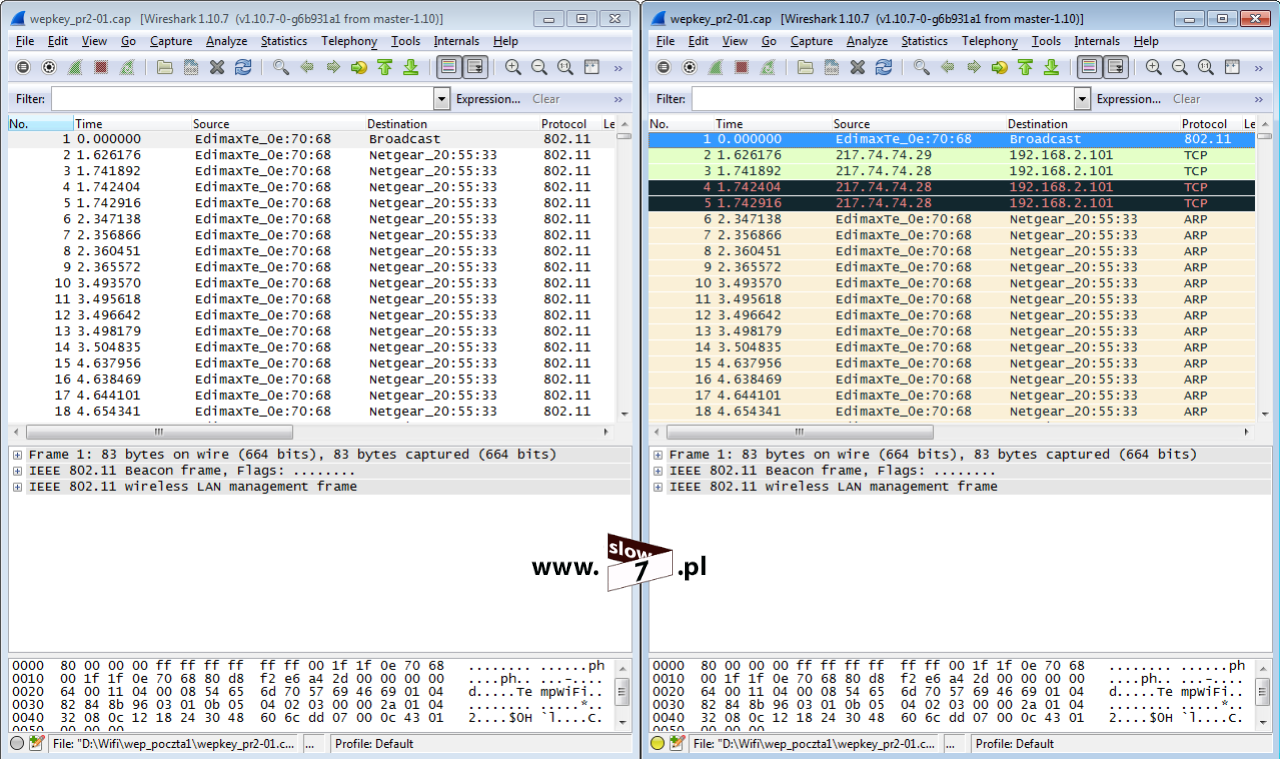Go to specific packet number, right window
Viewport: 1280px width, 759px height.
click(x=999, y=67)
